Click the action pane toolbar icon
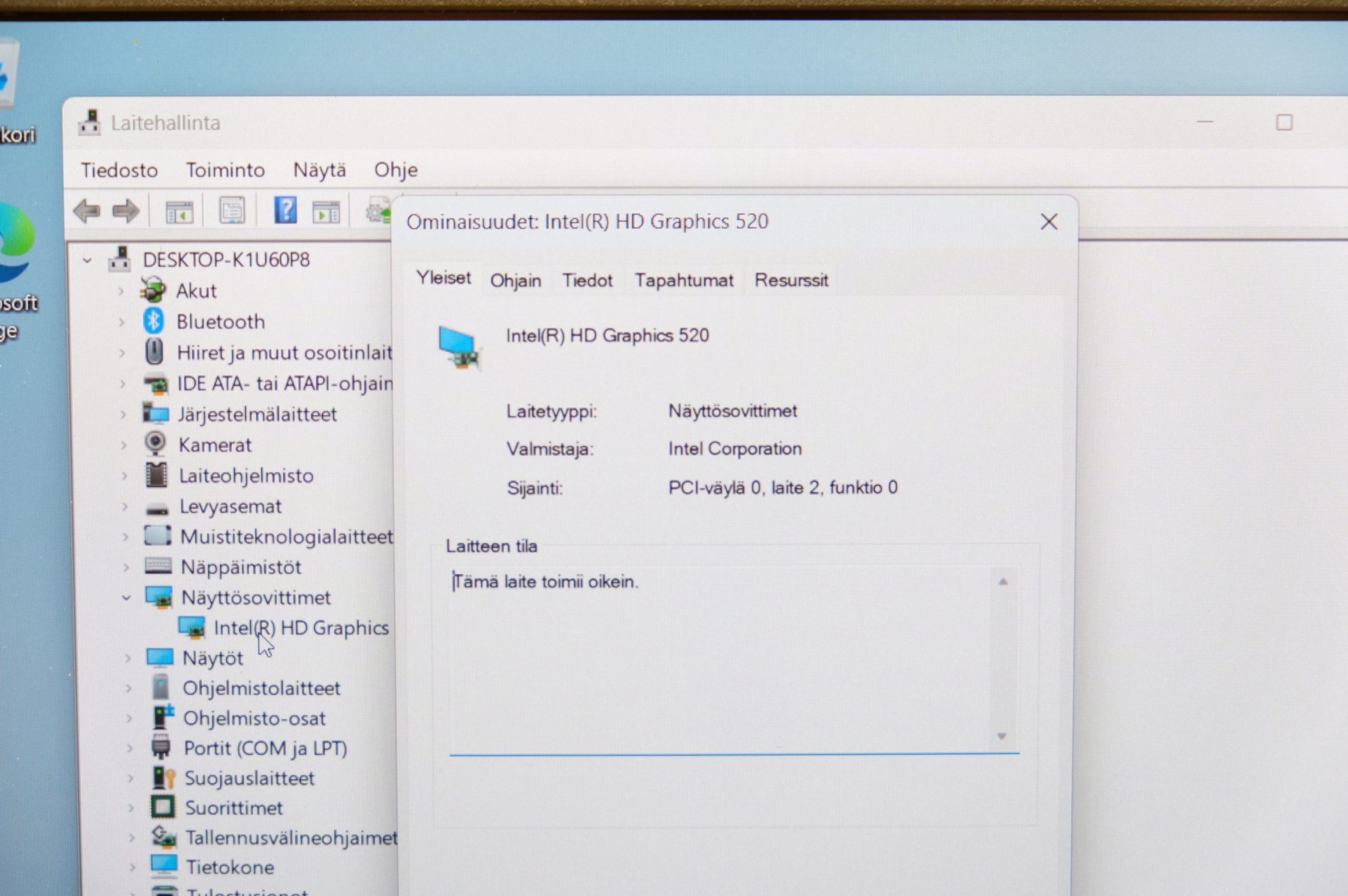 coord(326,213)
